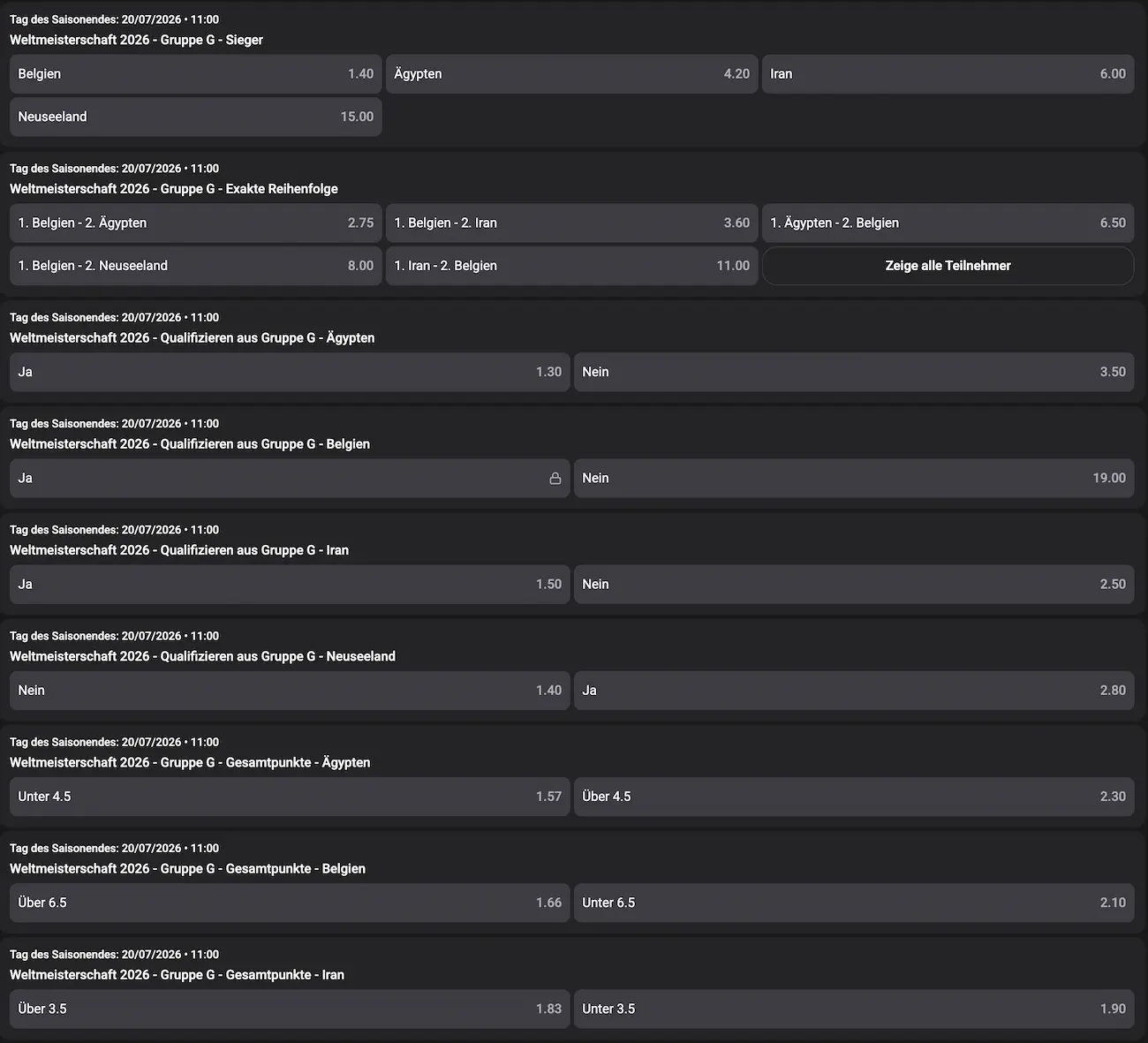Viewport: 1148px width, 1043px height.
Task: Bet Ja on Ägypten qualifying at 1.30
Action: (x=290, y=373)
